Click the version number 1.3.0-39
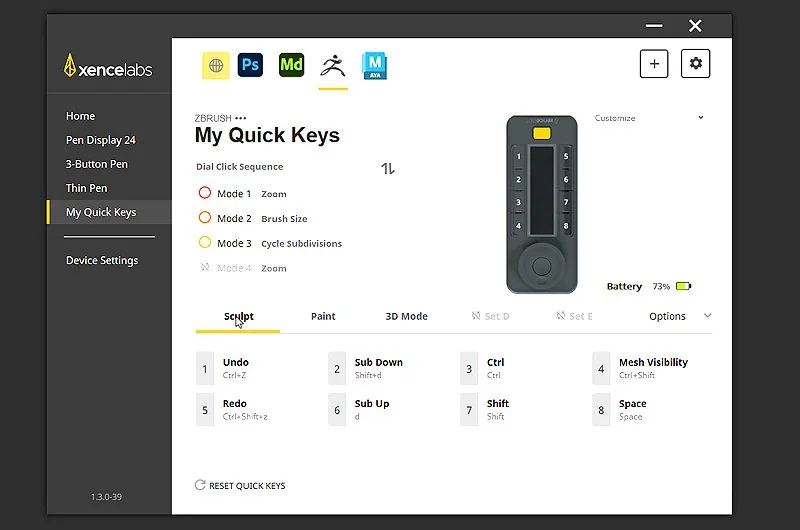The image size is (800, 530). [106, 497]
